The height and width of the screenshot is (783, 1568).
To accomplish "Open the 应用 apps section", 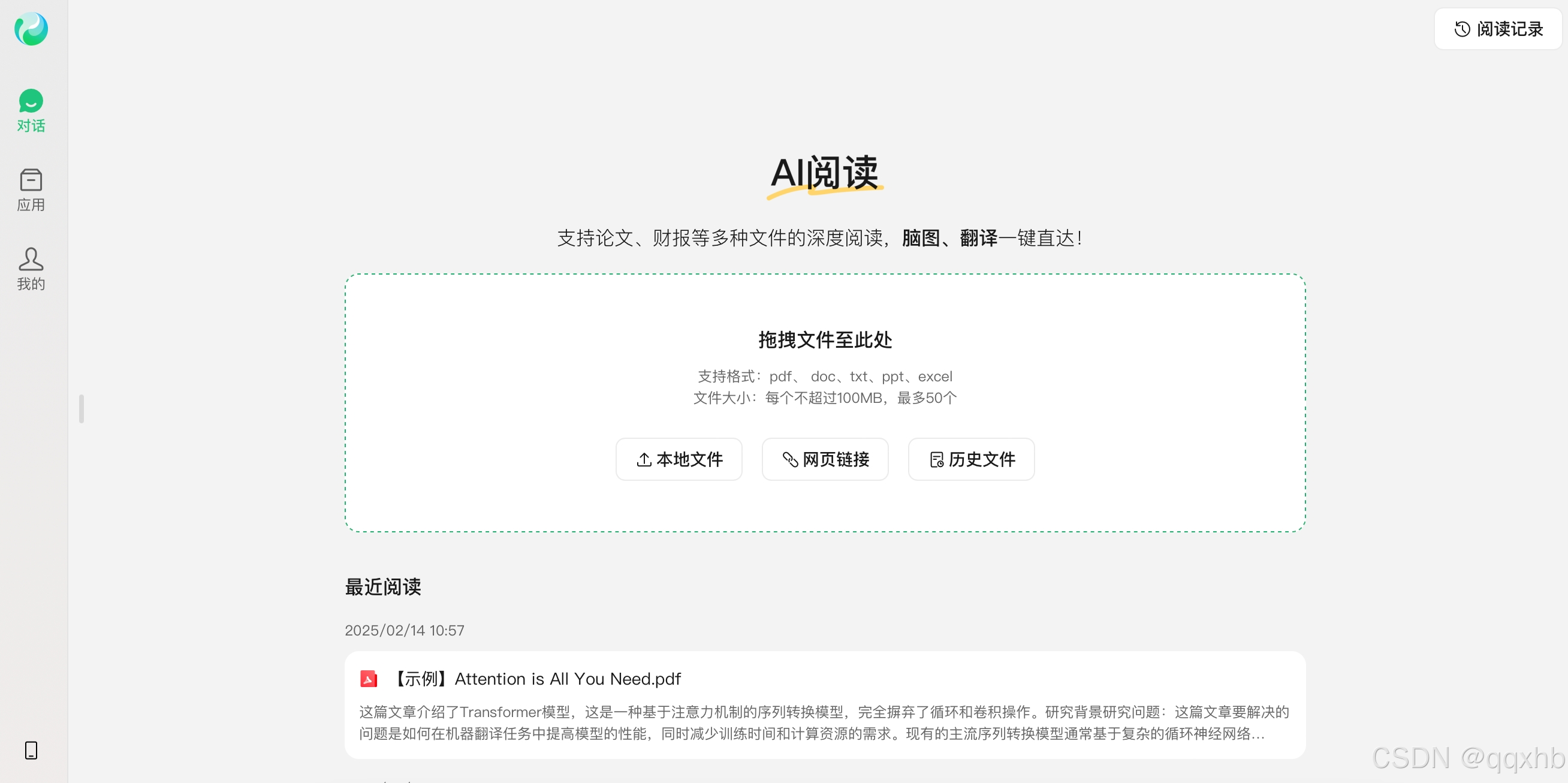I will point(31,190).
